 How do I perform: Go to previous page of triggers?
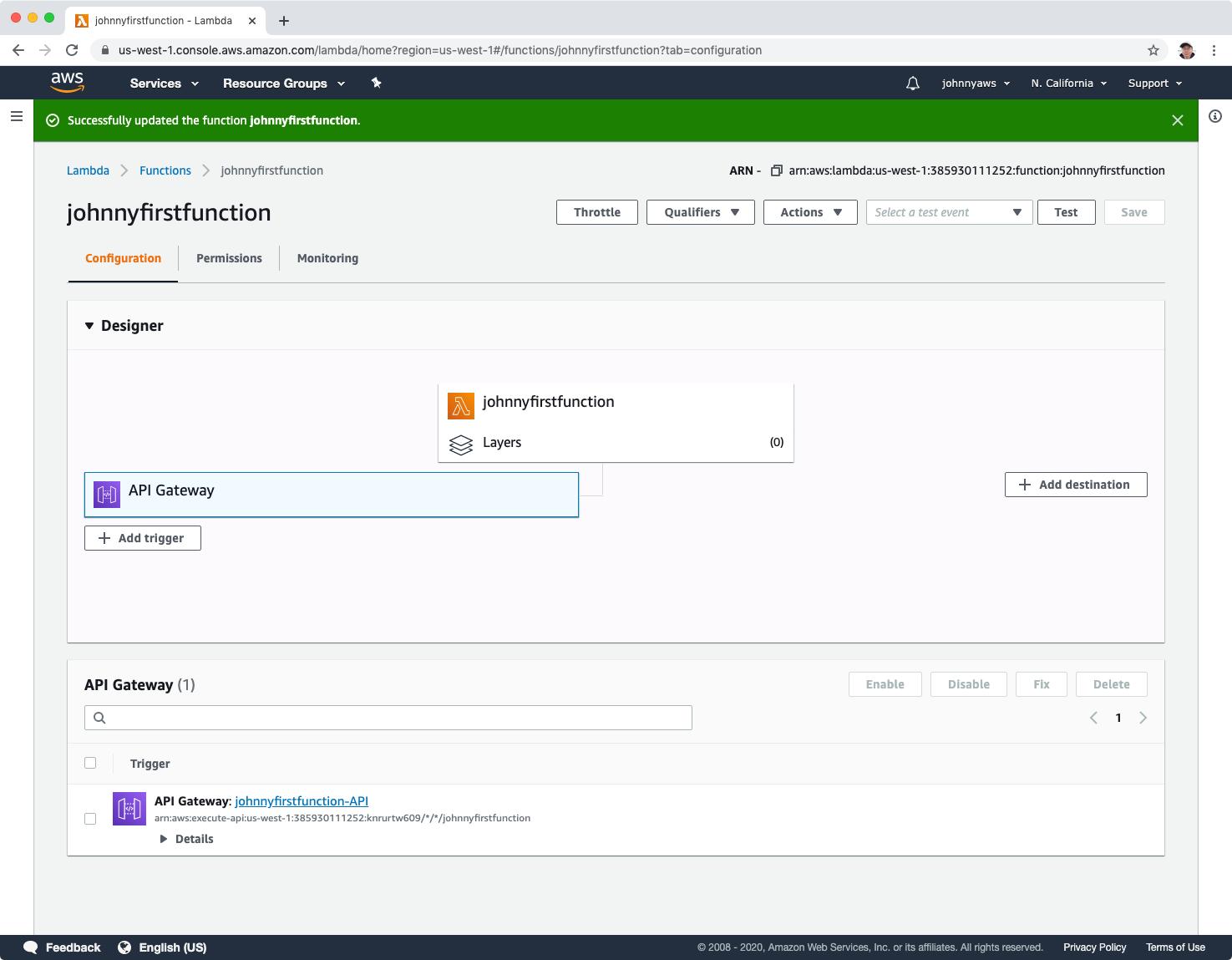(x=1093, y=718)
